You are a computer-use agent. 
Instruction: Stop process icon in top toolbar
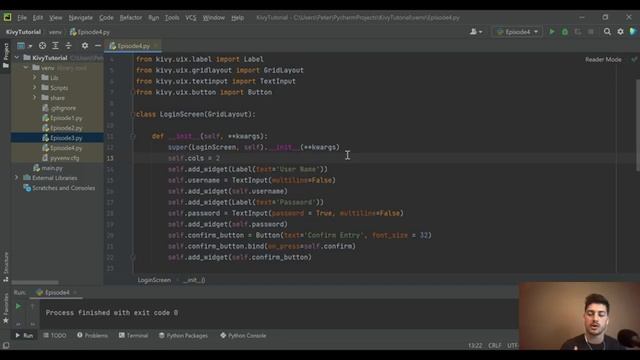591,32
